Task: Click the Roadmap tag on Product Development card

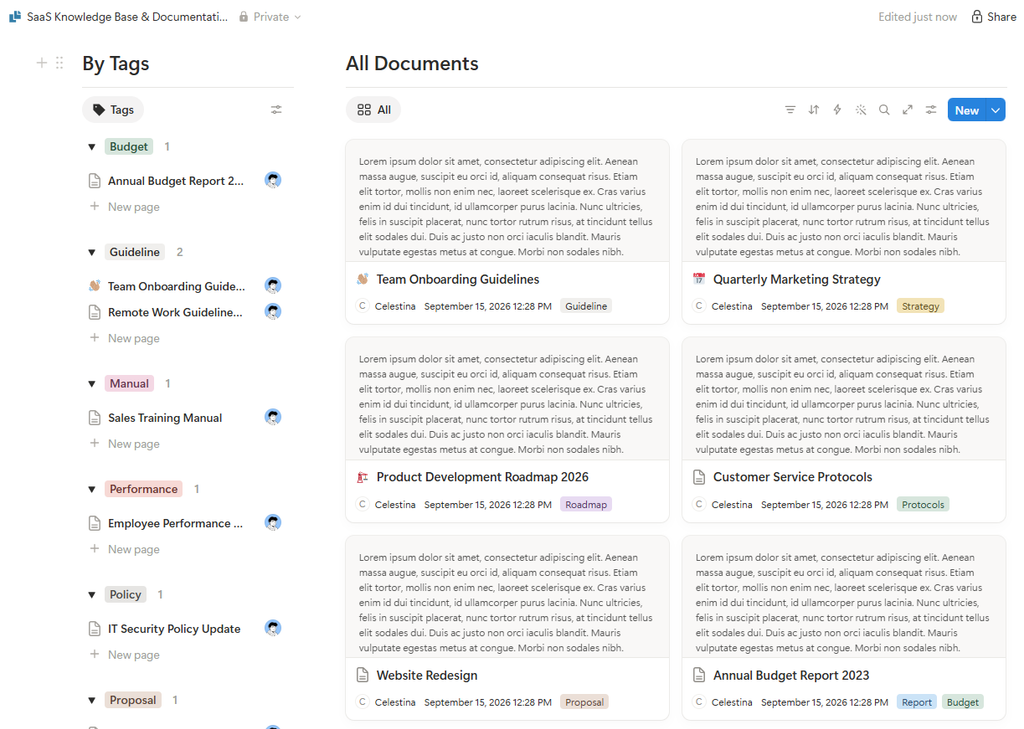Action: coord(586,505)
